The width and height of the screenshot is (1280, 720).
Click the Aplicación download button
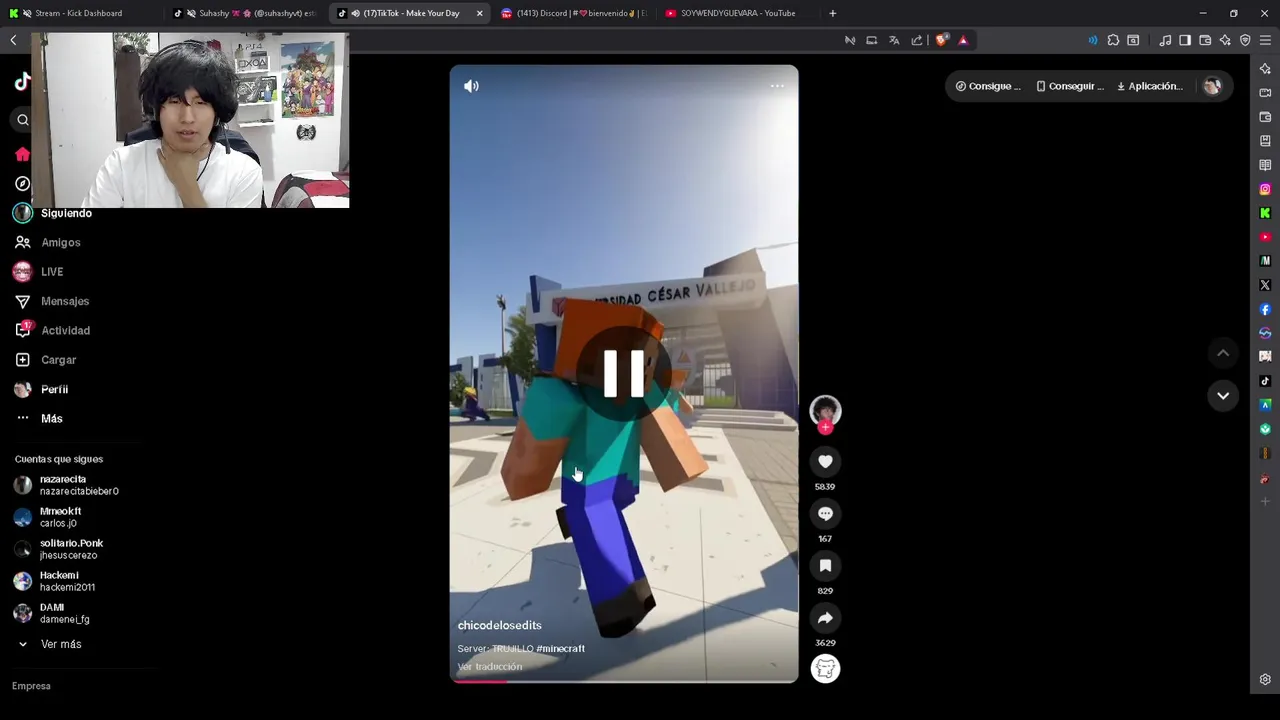(1149, 86)
